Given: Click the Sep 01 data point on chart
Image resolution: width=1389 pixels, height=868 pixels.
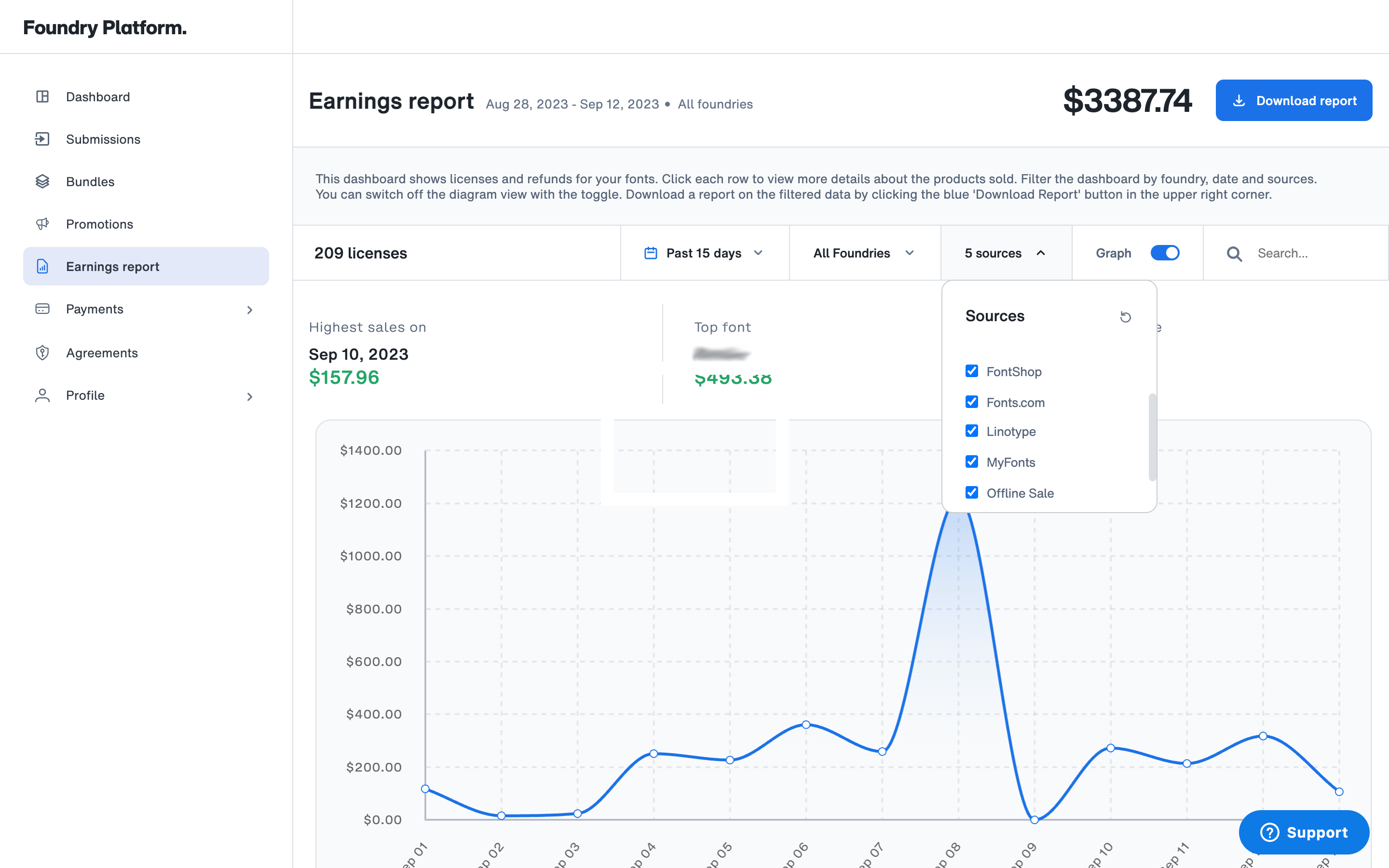Looking at the screenshot, I should point(425,789).
